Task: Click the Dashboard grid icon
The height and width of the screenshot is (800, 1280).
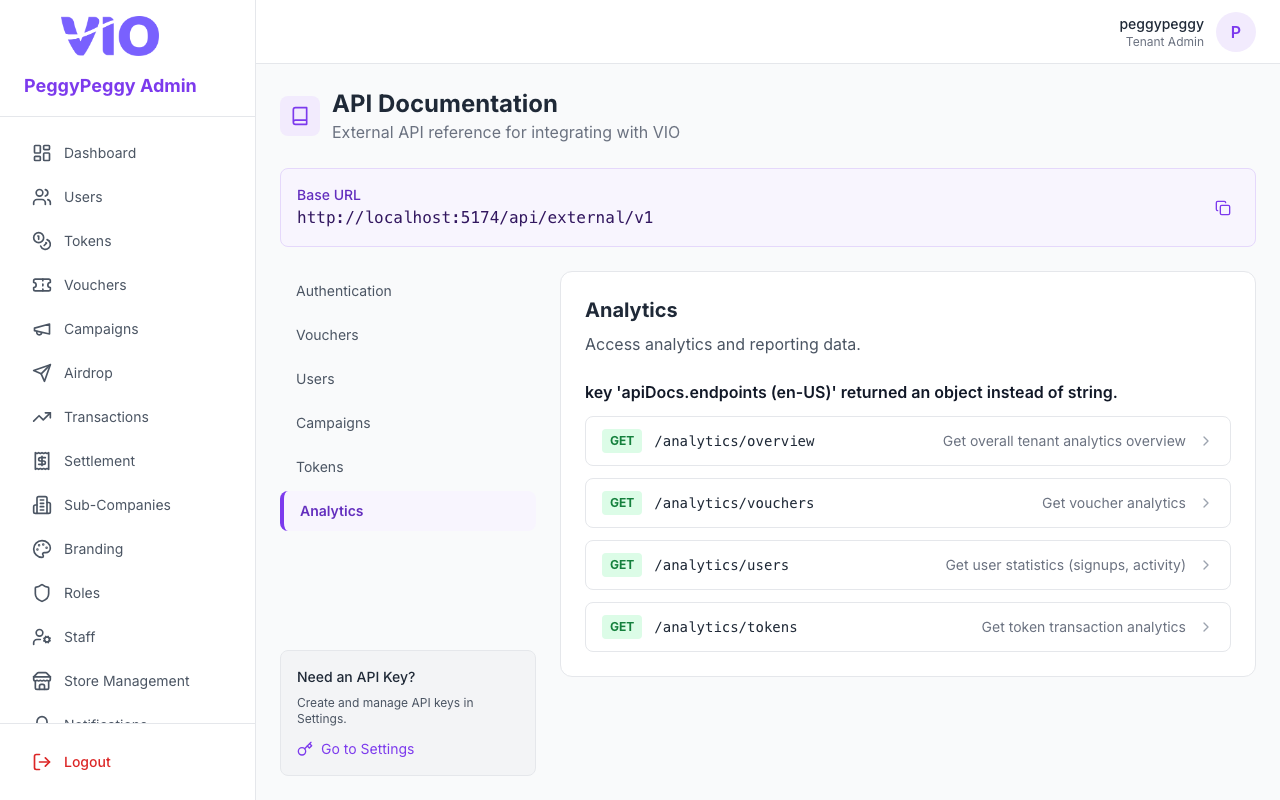Action: click(42, 153)
